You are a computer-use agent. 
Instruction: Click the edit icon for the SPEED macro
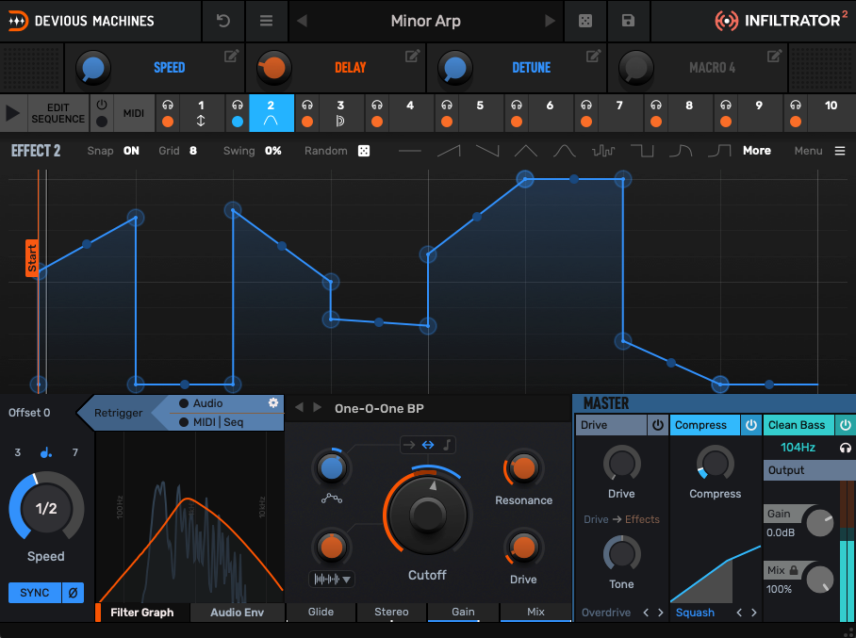tap(231, 56)
